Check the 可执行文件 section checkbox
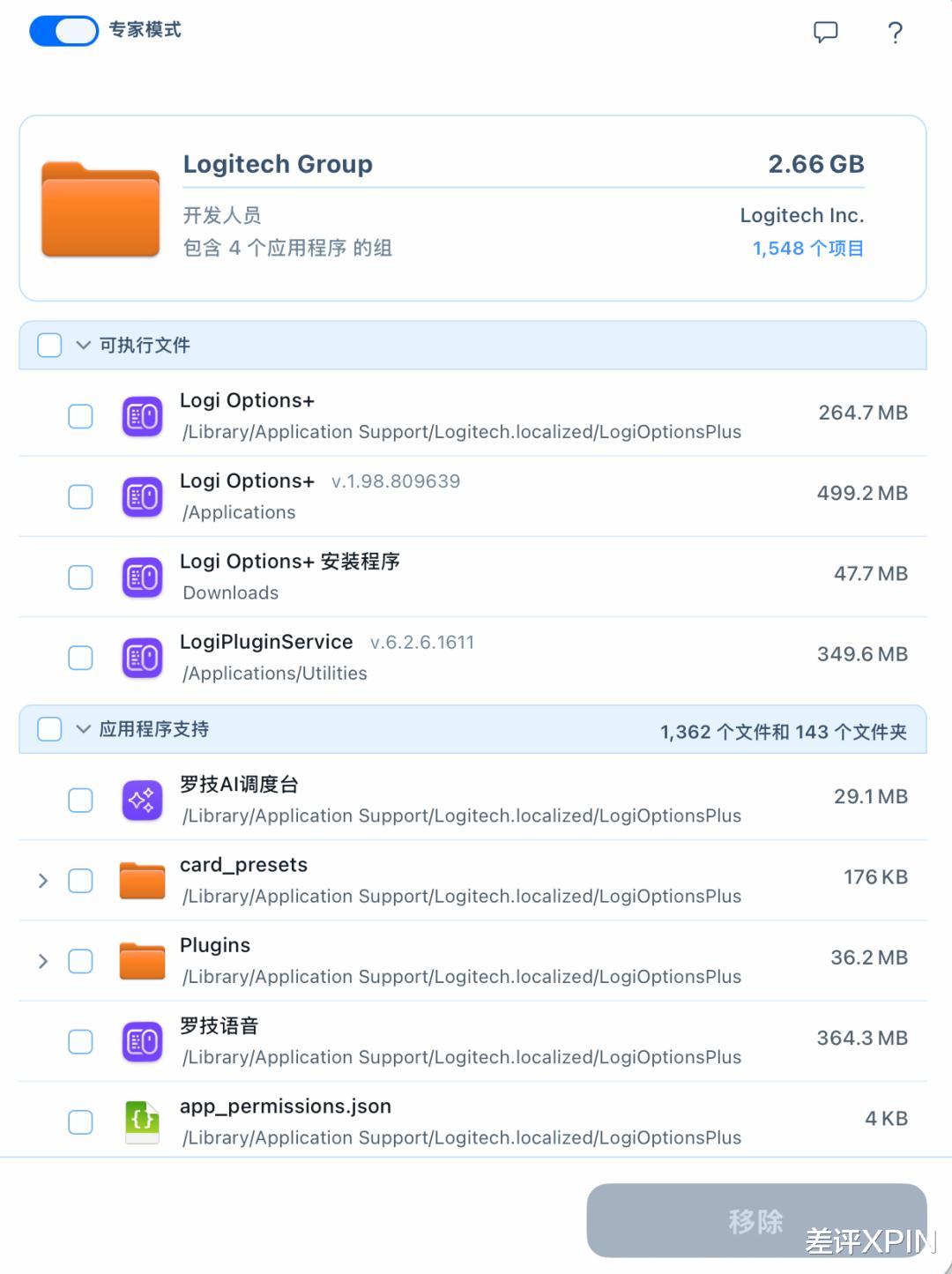The width and height of the screenshot is (952, 1274). coord(49,345)
